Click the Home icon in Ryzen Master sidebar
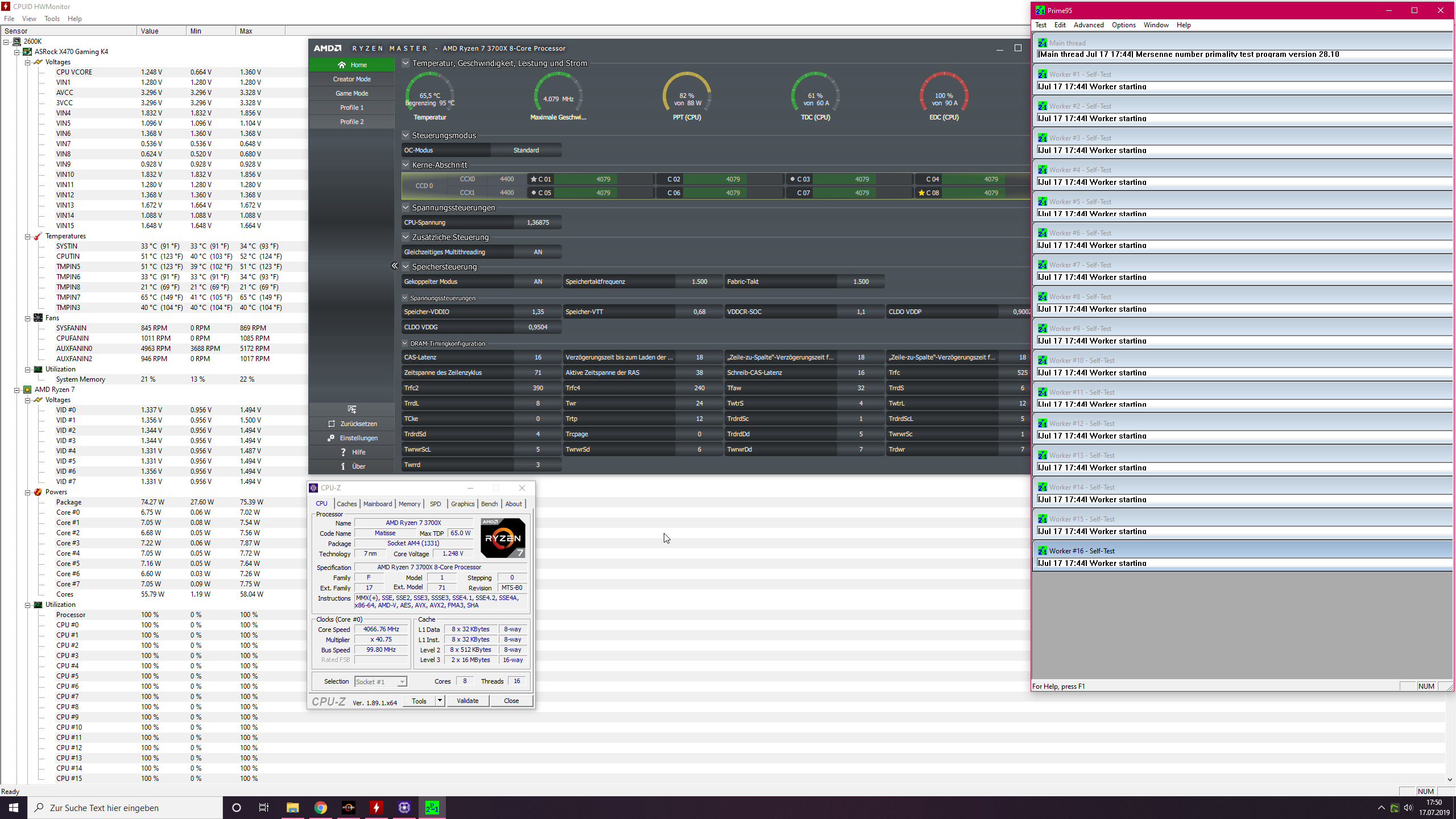The image size is (1456, 819). pyautogui.click(x=341, y=65)
